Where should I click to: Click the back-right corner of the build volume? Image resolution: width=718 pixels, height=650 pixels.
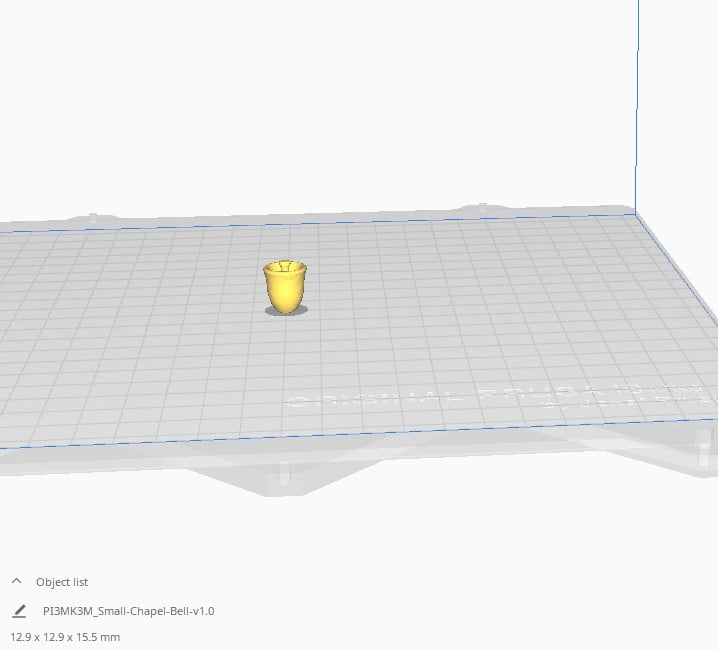(x=636, y=212)
